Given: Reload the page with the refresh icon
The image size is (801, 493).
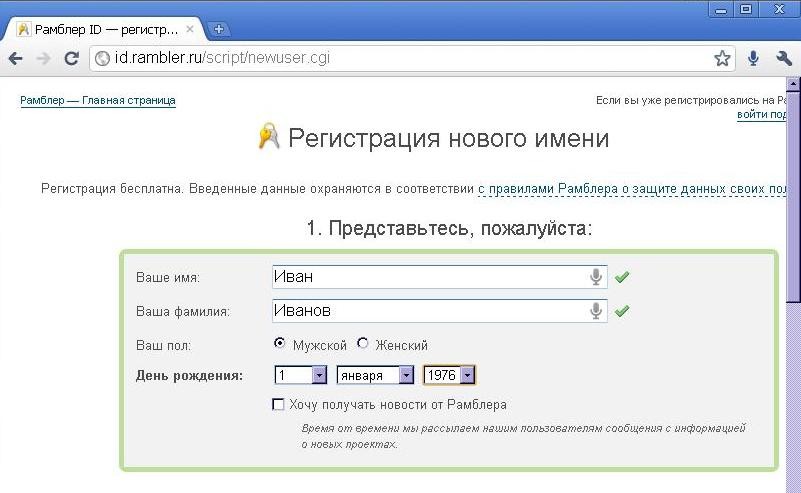Looking at the screenshot, I should pyautogui.click(x=72, y=58).
